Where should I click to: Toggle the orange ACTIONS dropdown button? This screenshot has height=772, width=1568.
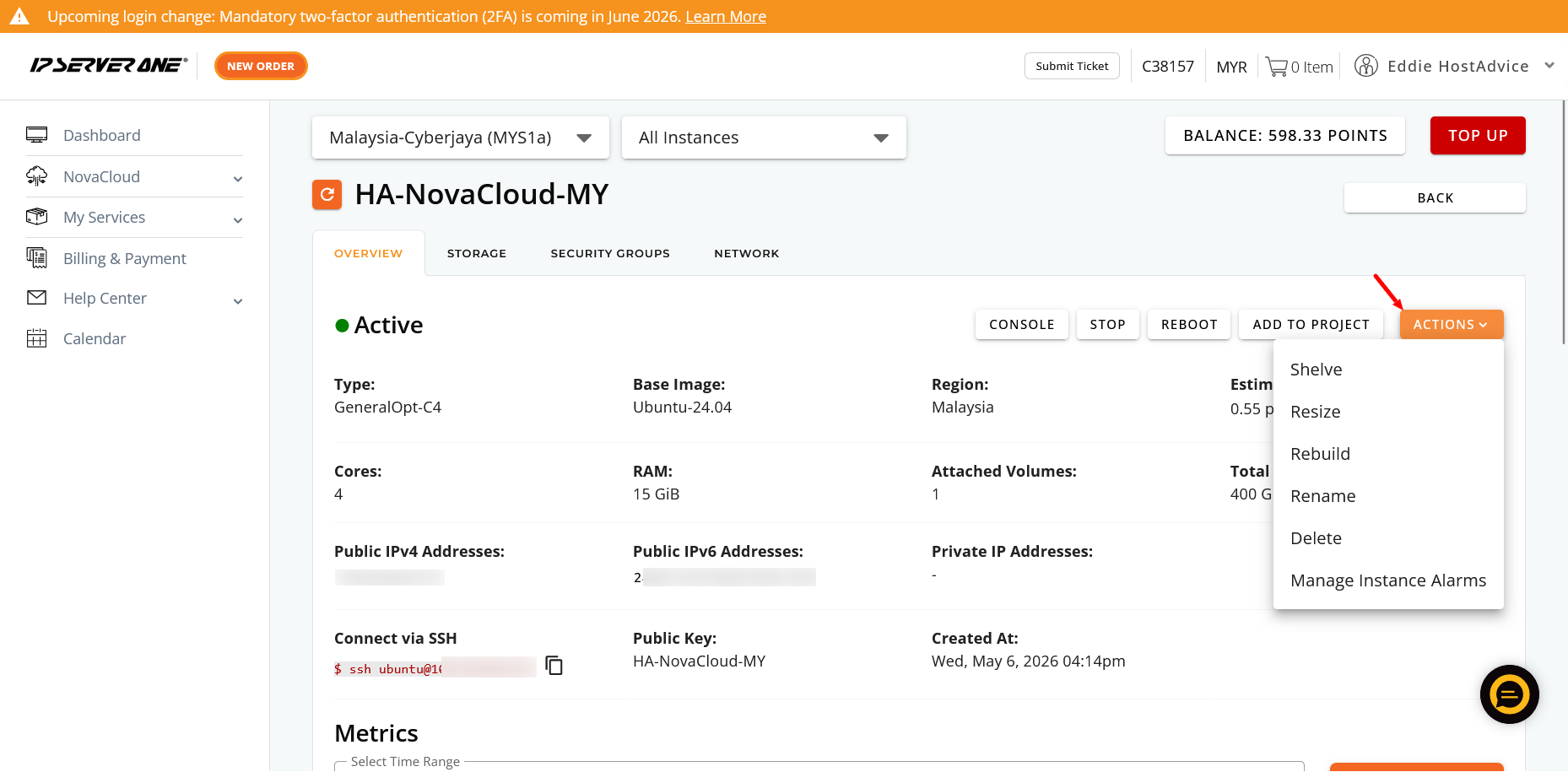pyautogui.click(x=1452, y=325)
